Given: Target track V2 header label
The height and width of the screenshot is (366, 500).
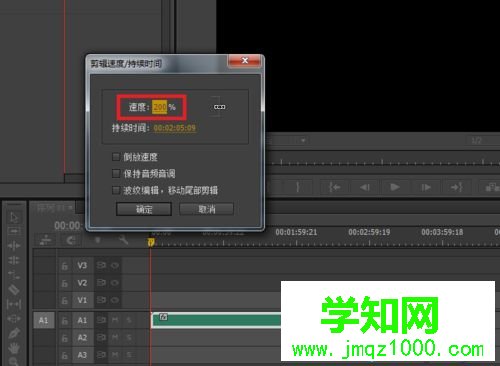Looking at the screenshot, I should [82, 283].
